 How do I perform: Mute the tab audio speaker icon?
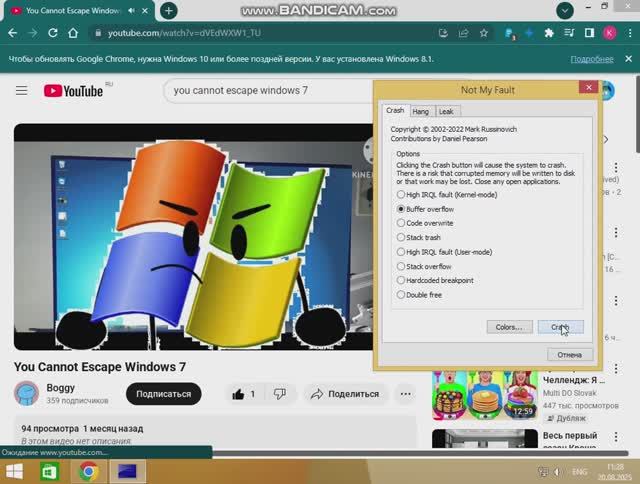point(131,11)
